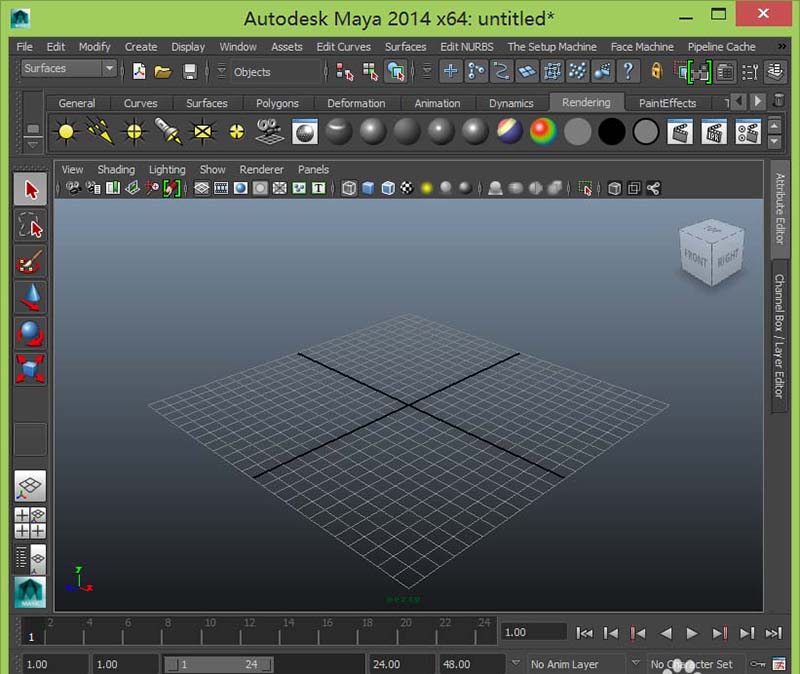The height and width of the screenshot is (674, 800).
Task: Open the viewport Panels menu
Action: pos(313,169)
